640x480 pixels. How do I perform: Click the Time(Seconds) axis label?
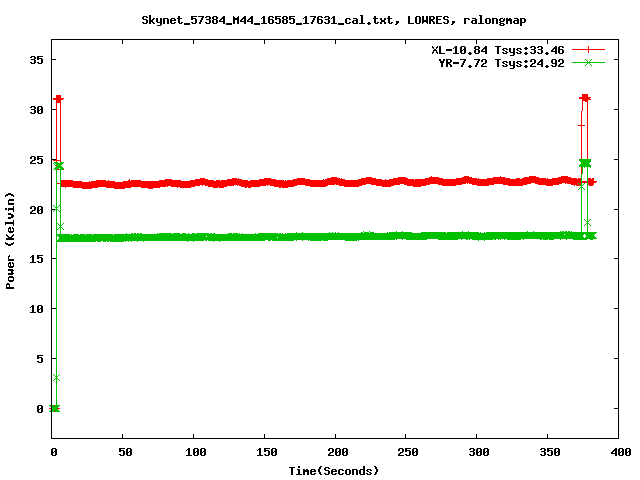point(334,471)
